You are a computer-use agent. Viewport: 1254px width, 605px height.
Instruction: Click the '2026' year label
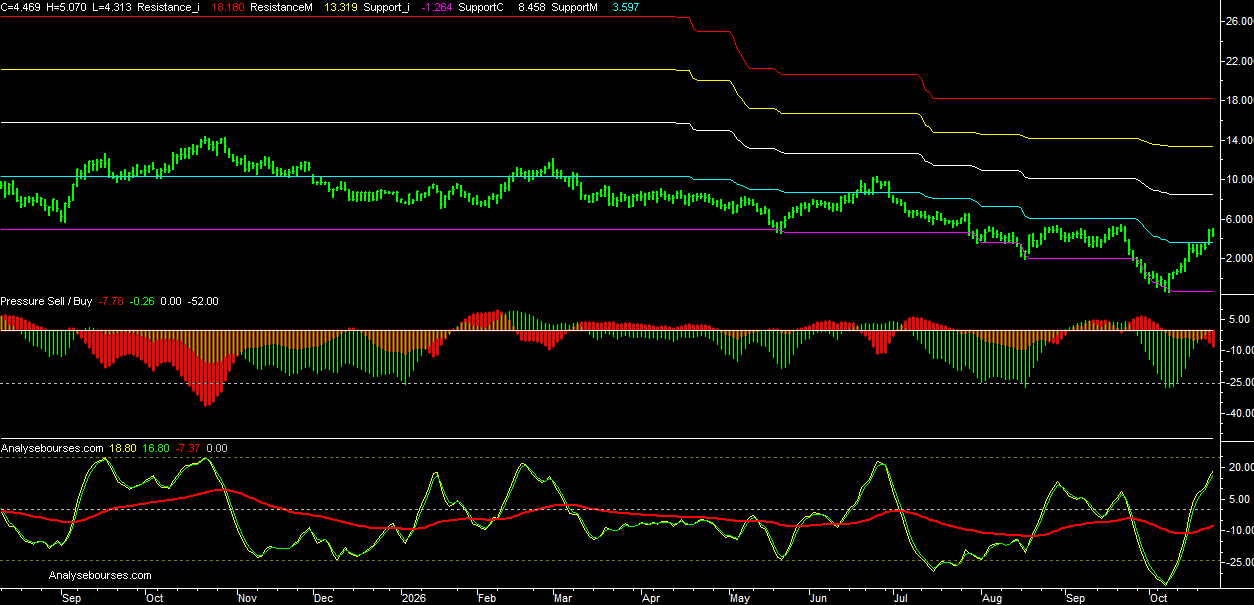413,598
